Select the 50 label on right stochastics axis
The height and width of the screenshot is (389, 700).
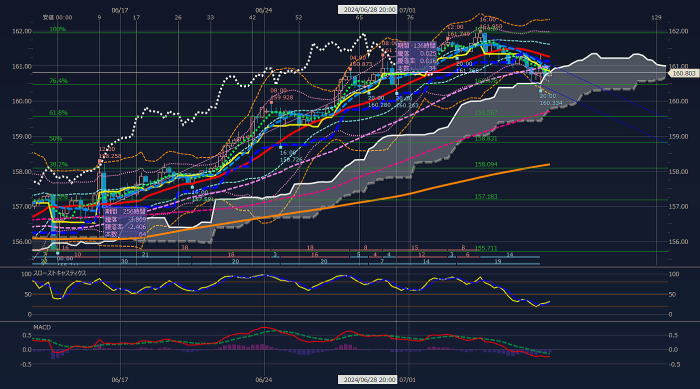673,295
